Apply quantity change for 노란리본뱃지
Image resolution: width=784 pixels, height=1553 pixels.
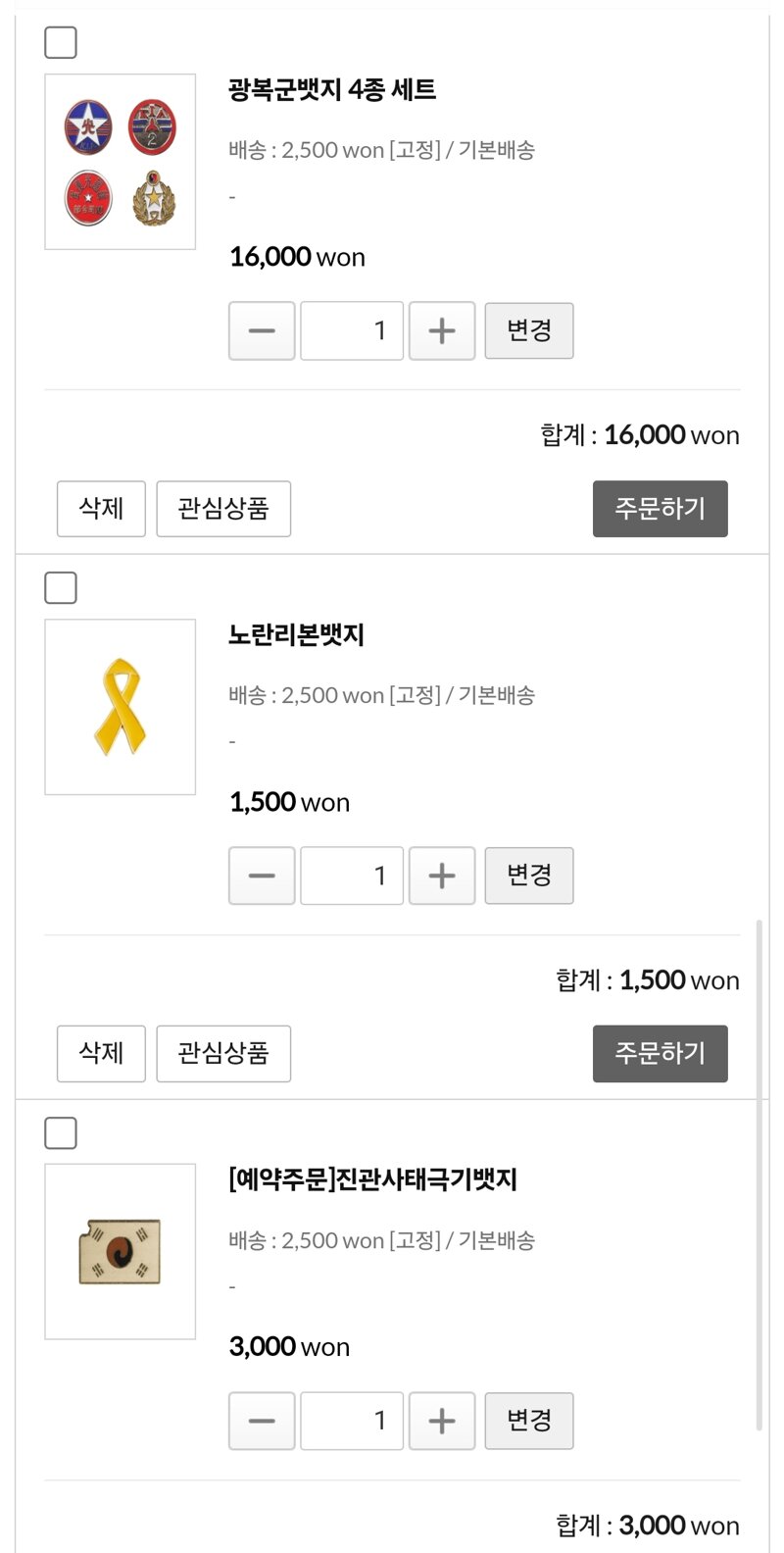pyautogui.click(x=529, y=876)
